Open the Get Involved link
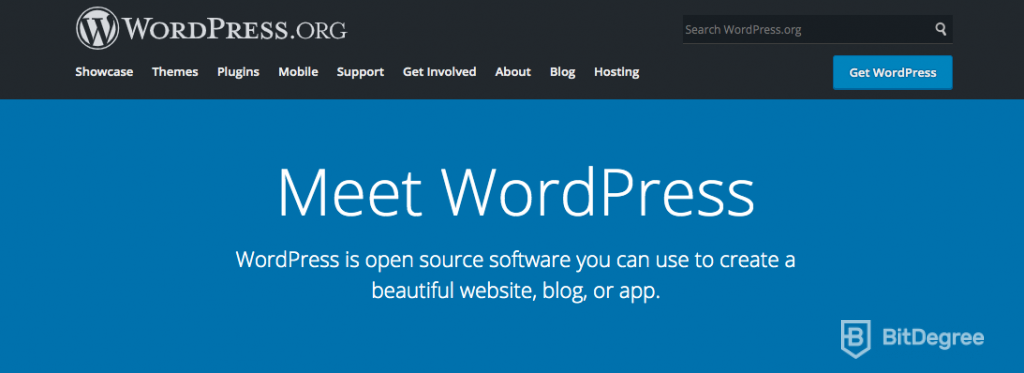The width and height of the screenshot is (1024, 373). pos(440,72)
